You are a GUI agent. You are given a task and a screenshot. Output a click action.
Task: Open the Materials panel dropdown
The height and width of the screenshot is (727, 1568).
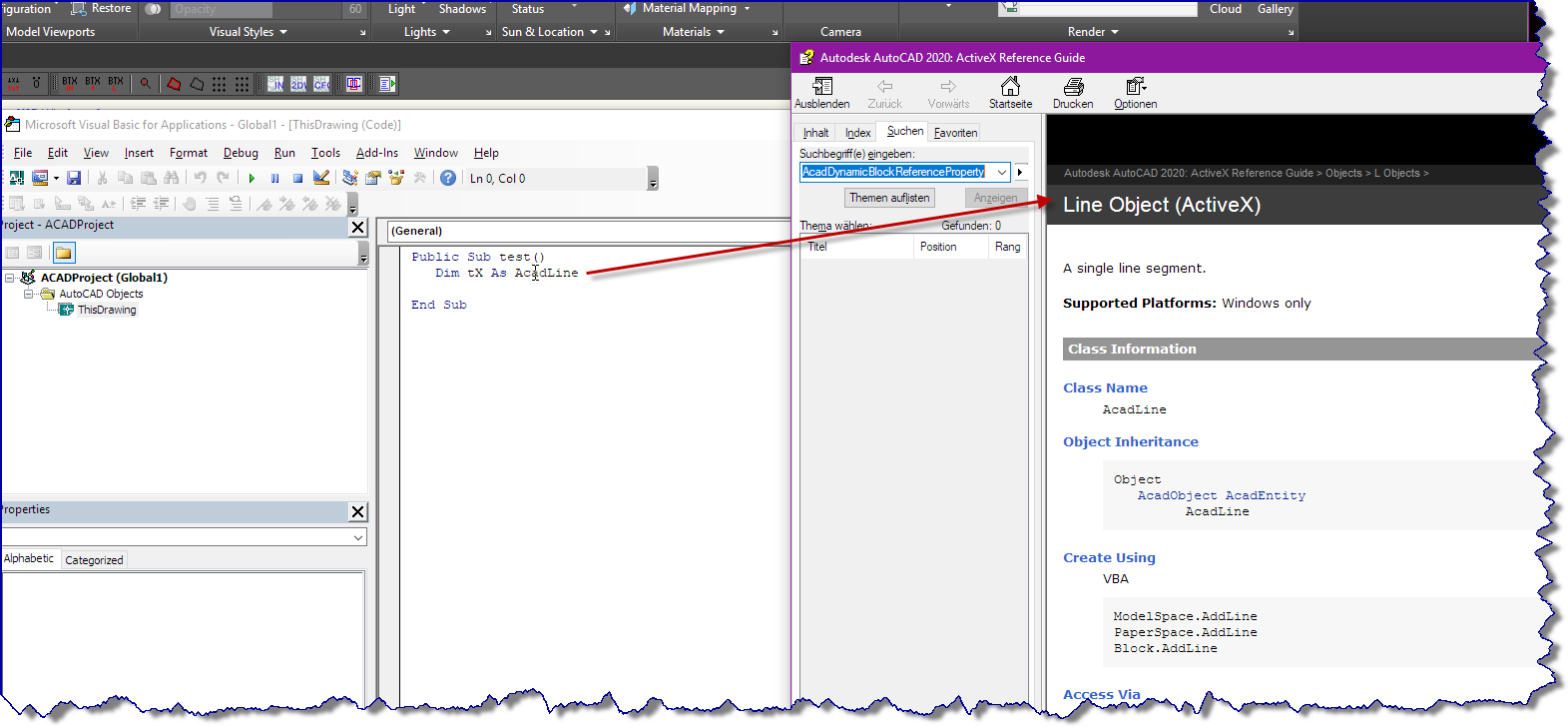click(721, 32)
